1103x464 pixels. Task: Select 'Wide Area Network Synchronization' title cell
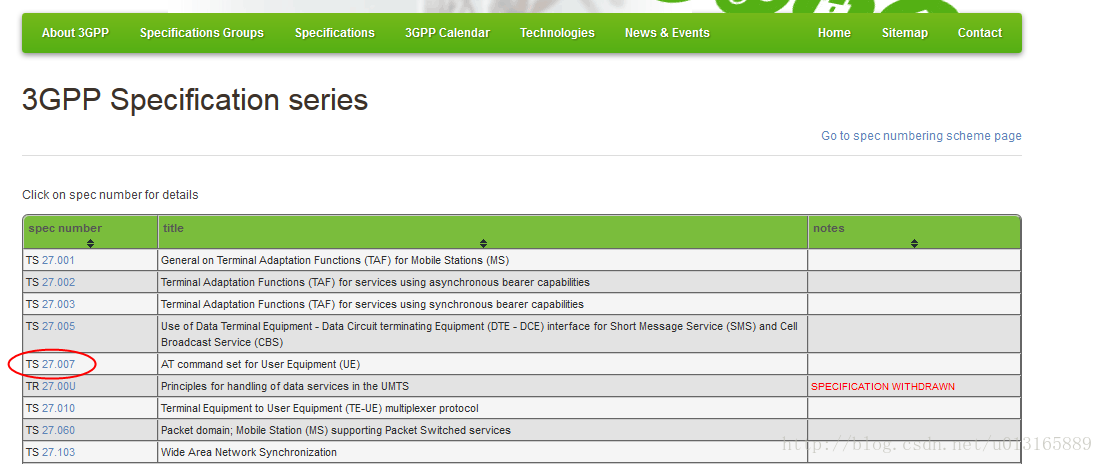coord(483,452)
